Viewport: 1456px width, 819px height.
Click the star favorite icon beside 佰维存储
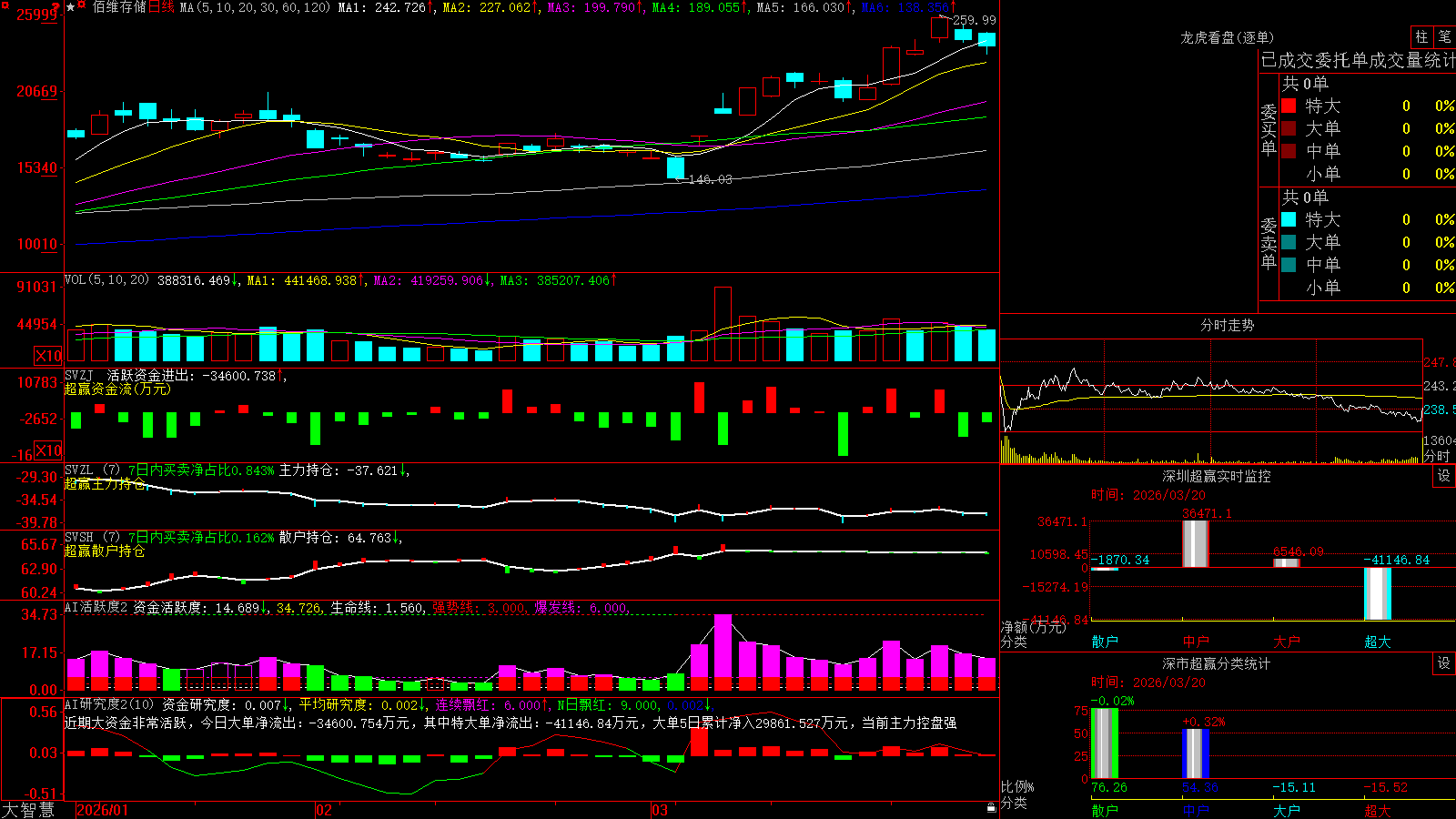point(70,7)
